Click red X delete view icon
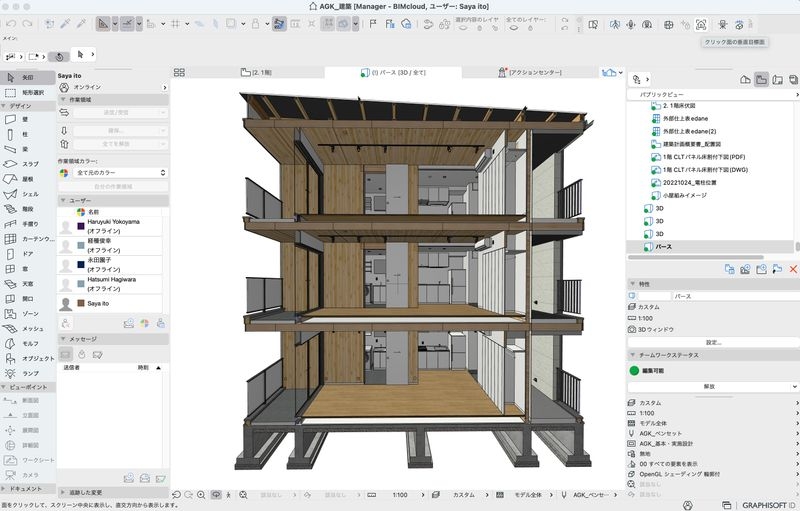Screen dimensions: 800x511 pos(793,269)
